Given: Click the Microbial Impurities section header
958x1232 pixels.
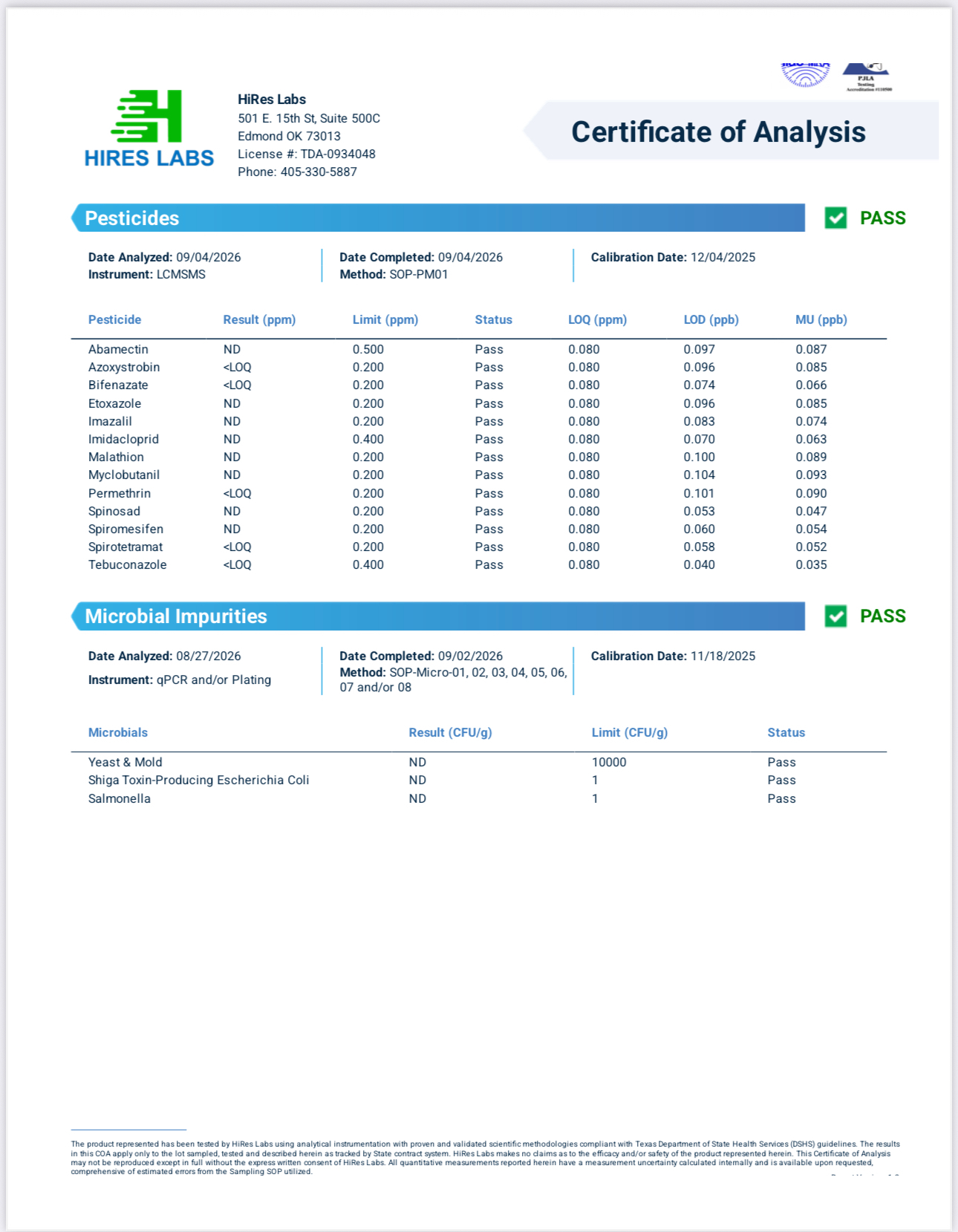Looking at the screenshot, I should (x=438, y=616).
